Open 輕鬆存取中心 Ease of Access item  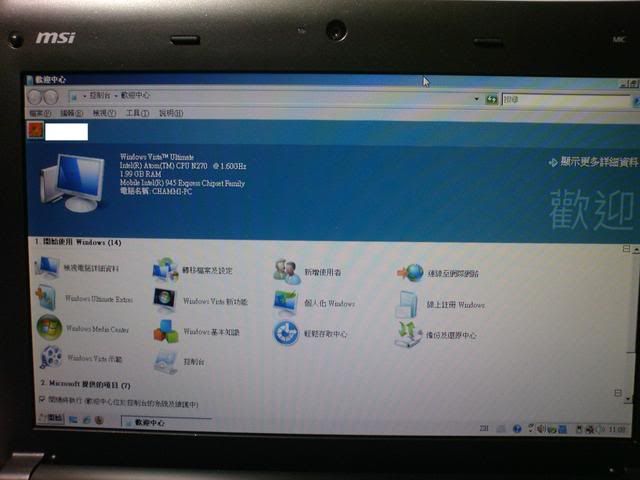tap(310, 333)
